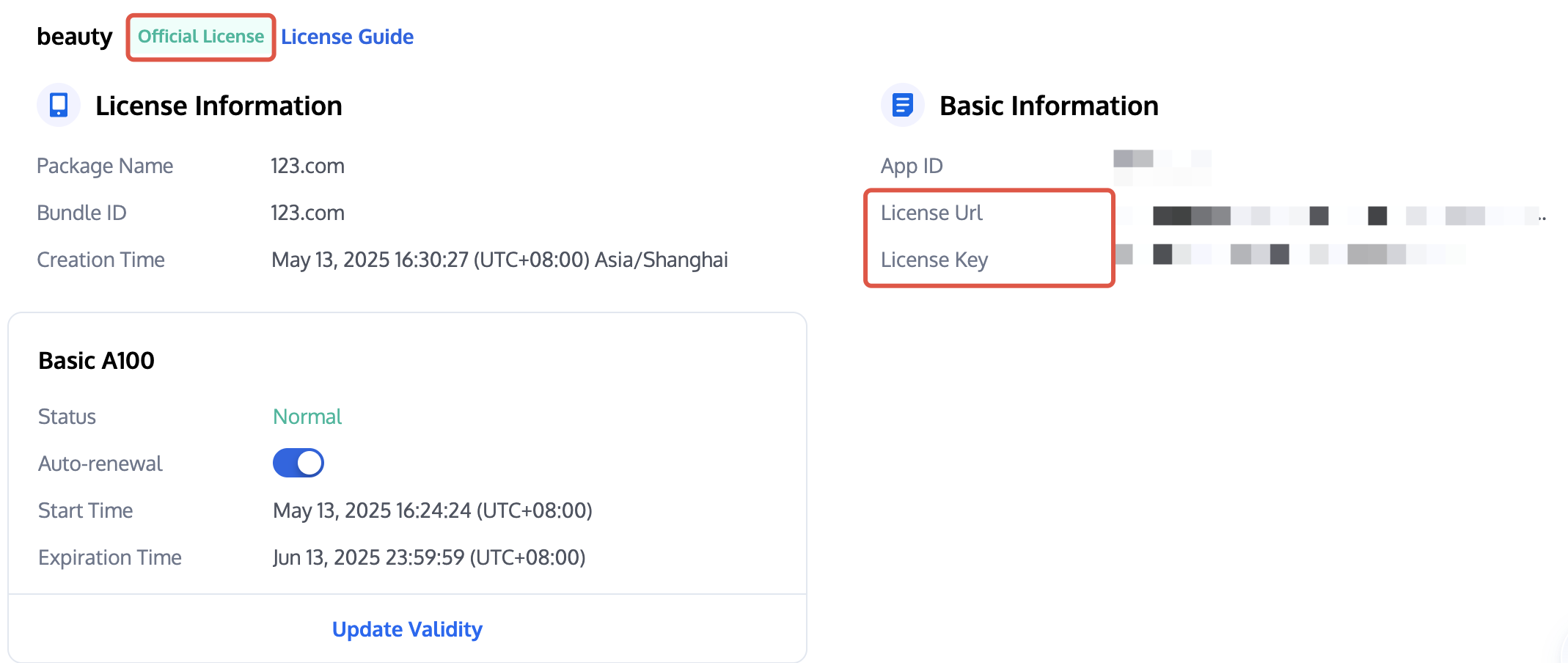The width and height of the screenshot is (1568, 663).
Task: Click the Start Time date value
Action: [432, 510]
